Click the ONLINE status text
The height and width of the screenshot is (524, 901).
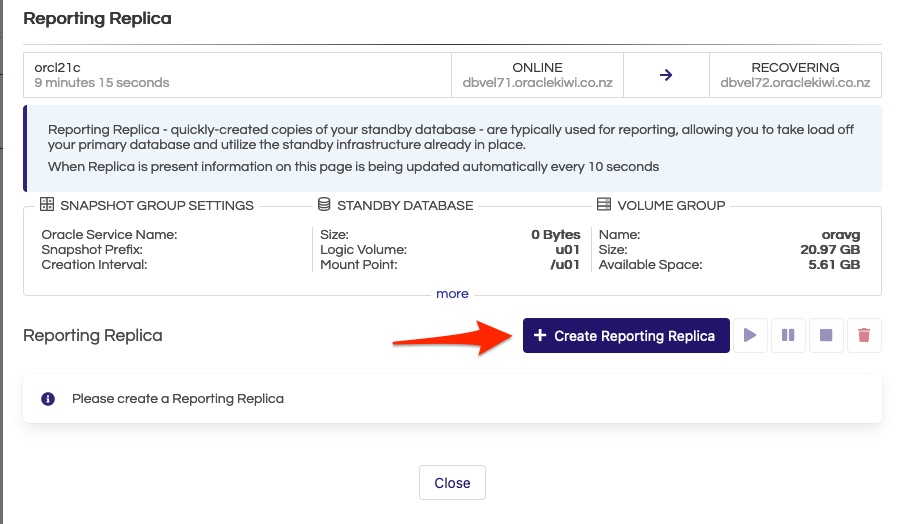click(537, 68)
